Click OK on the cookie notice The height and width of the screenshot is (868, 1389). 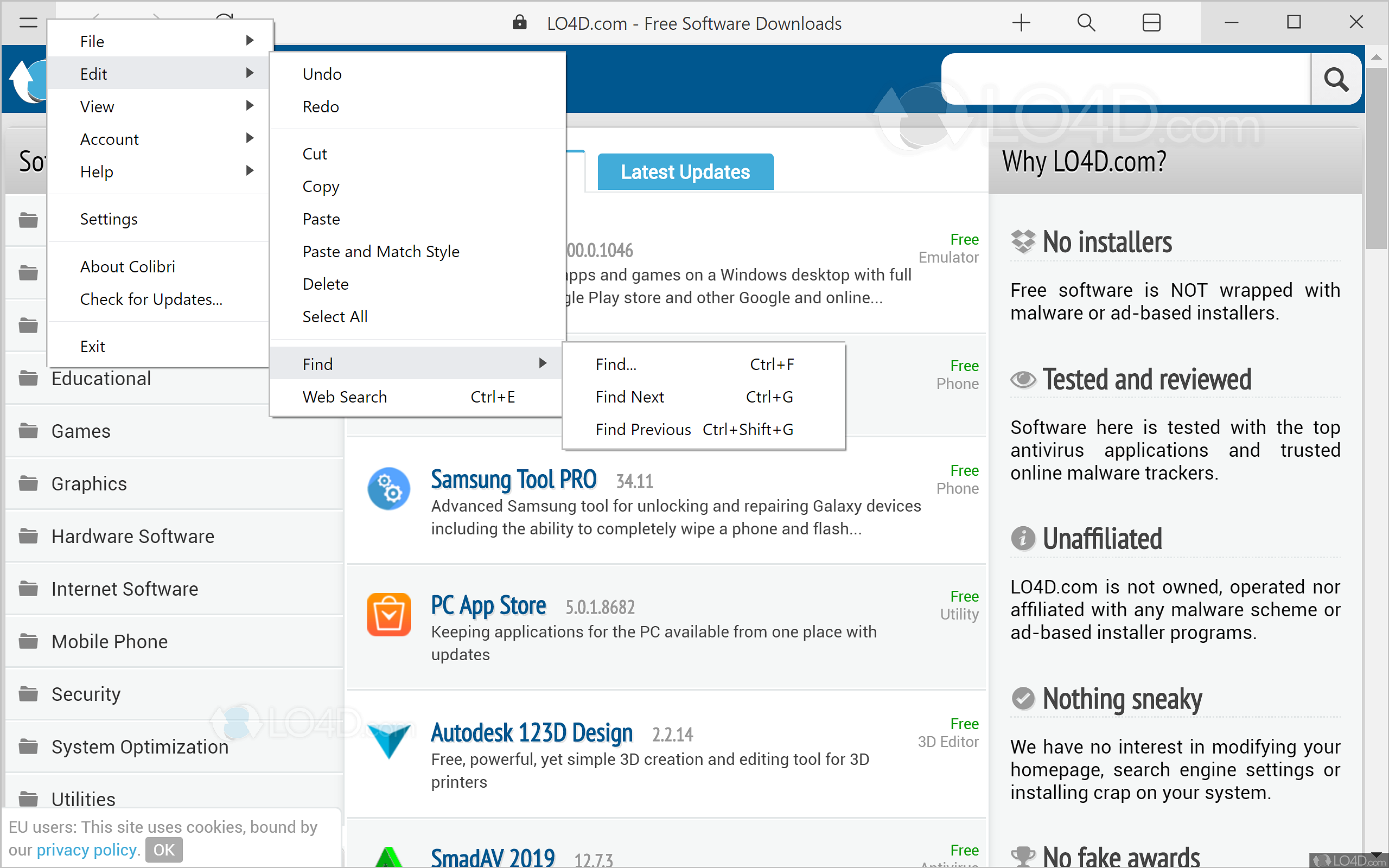pyautogui.click(x=163, y=850)
